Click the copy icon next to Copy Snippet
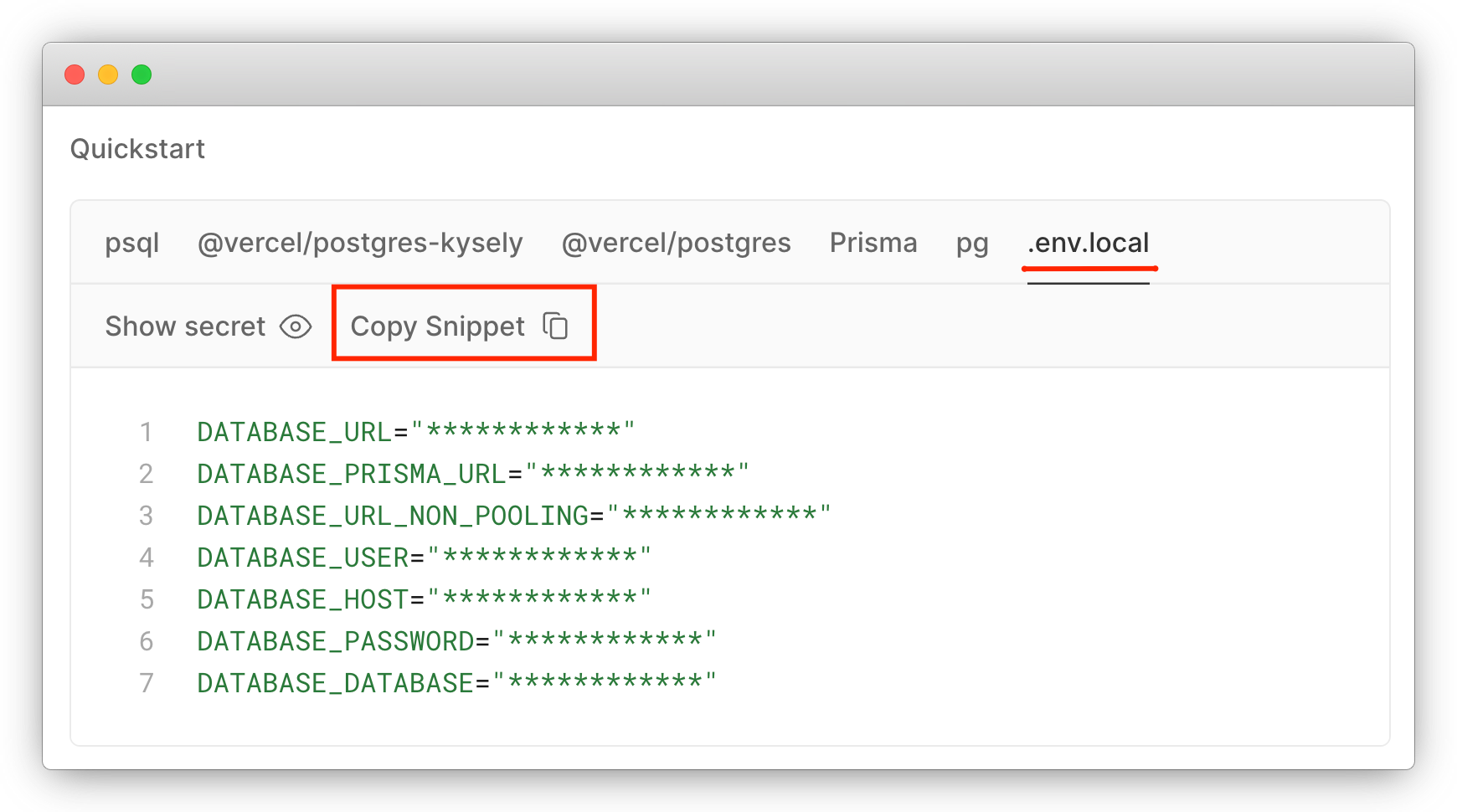The height and width of the screenshot is (812, 1457). pos(555,325)
